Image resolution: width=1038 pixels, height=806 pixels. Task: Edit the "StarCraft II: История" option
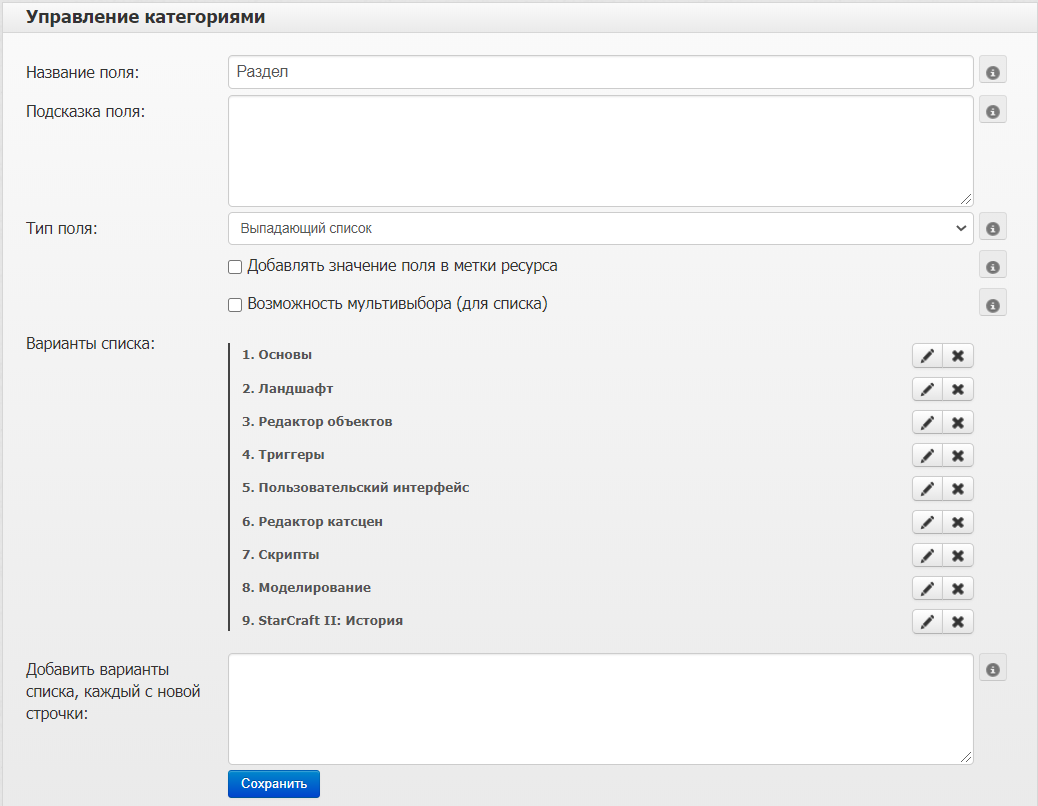(x=927, y=621)
